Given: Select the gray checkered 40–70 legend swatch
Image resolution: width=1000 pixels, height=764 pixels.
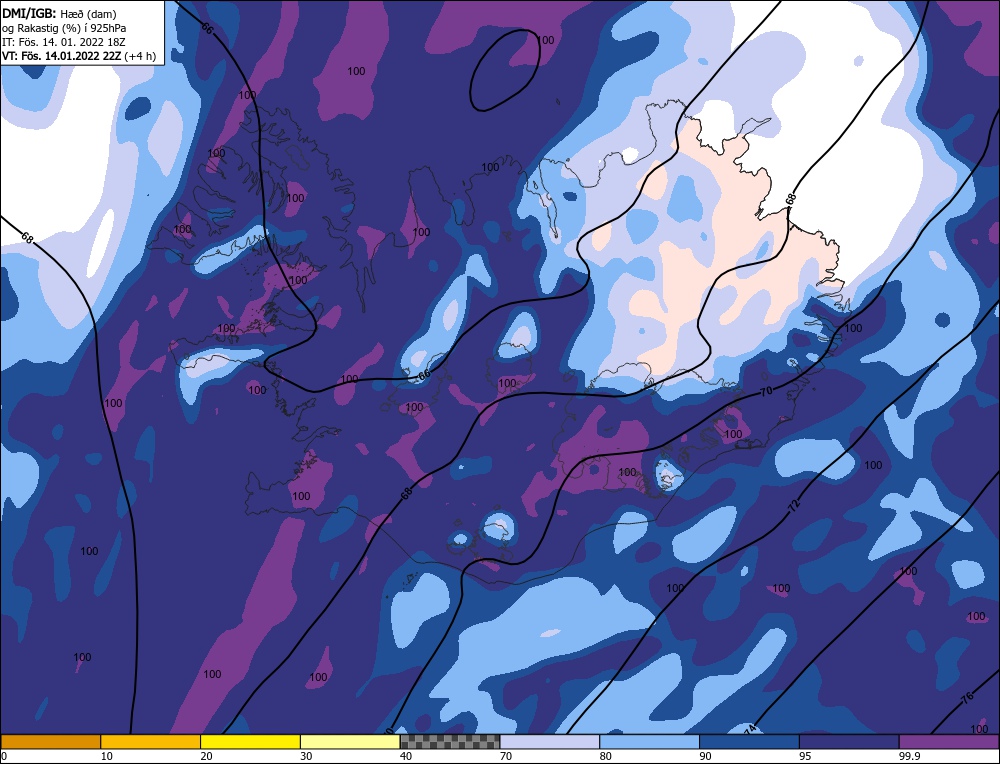Looking at the screenshot, I should pos(450,741).
